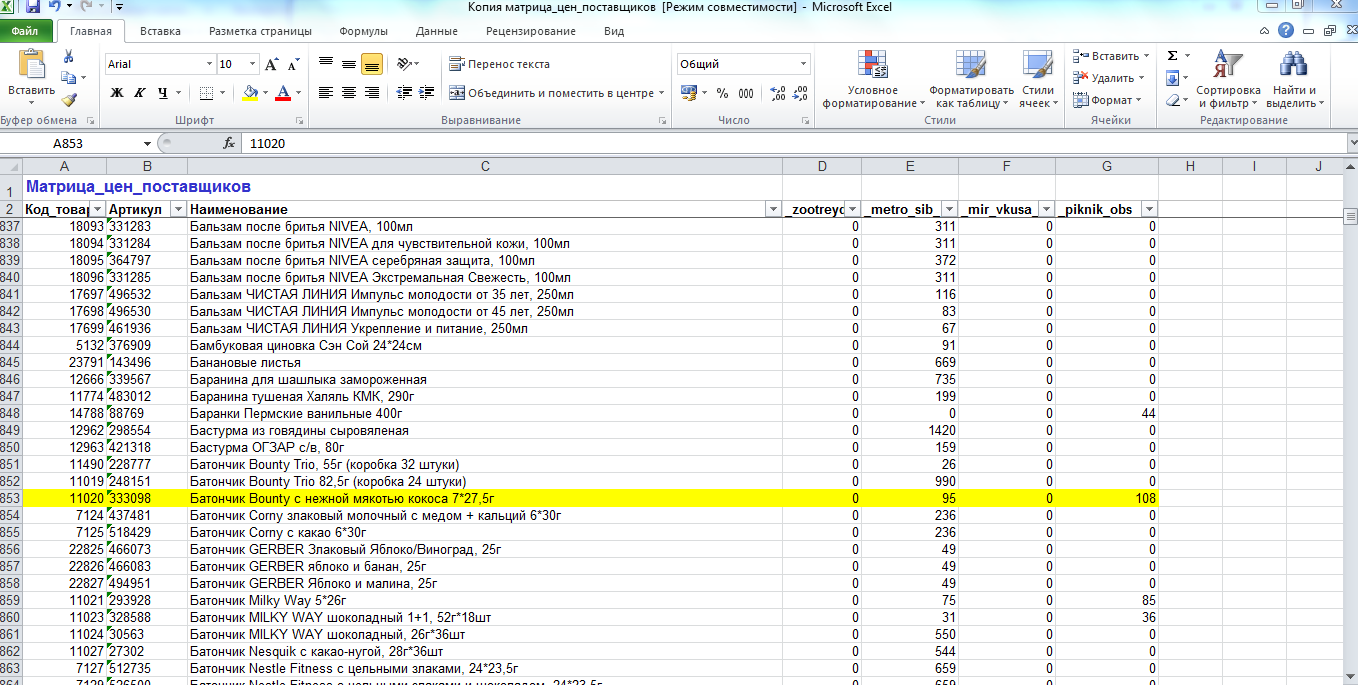Open number format Общий dropdown
The height and width of the screenshot is (685, 1358).
click(x=804, y=64)
